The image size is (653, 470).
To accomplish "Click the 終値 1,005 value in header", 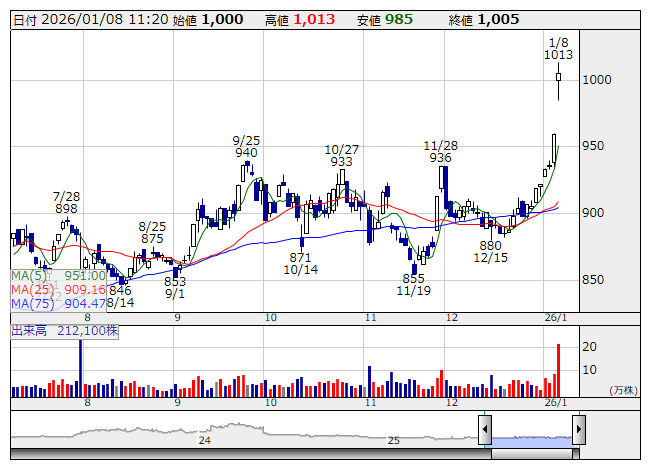I will tap(497, 19).
